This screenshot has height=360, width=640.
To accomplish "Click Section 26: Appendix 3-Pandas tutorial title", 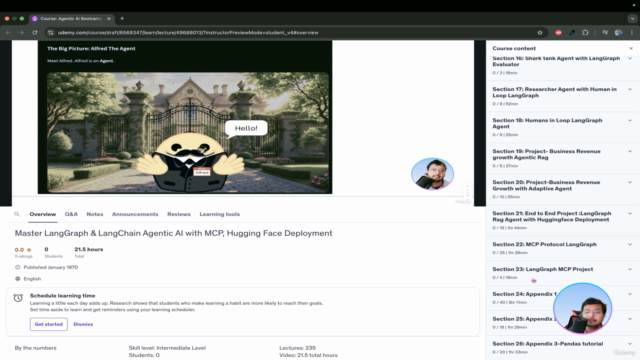I will [x=548, y=344].
